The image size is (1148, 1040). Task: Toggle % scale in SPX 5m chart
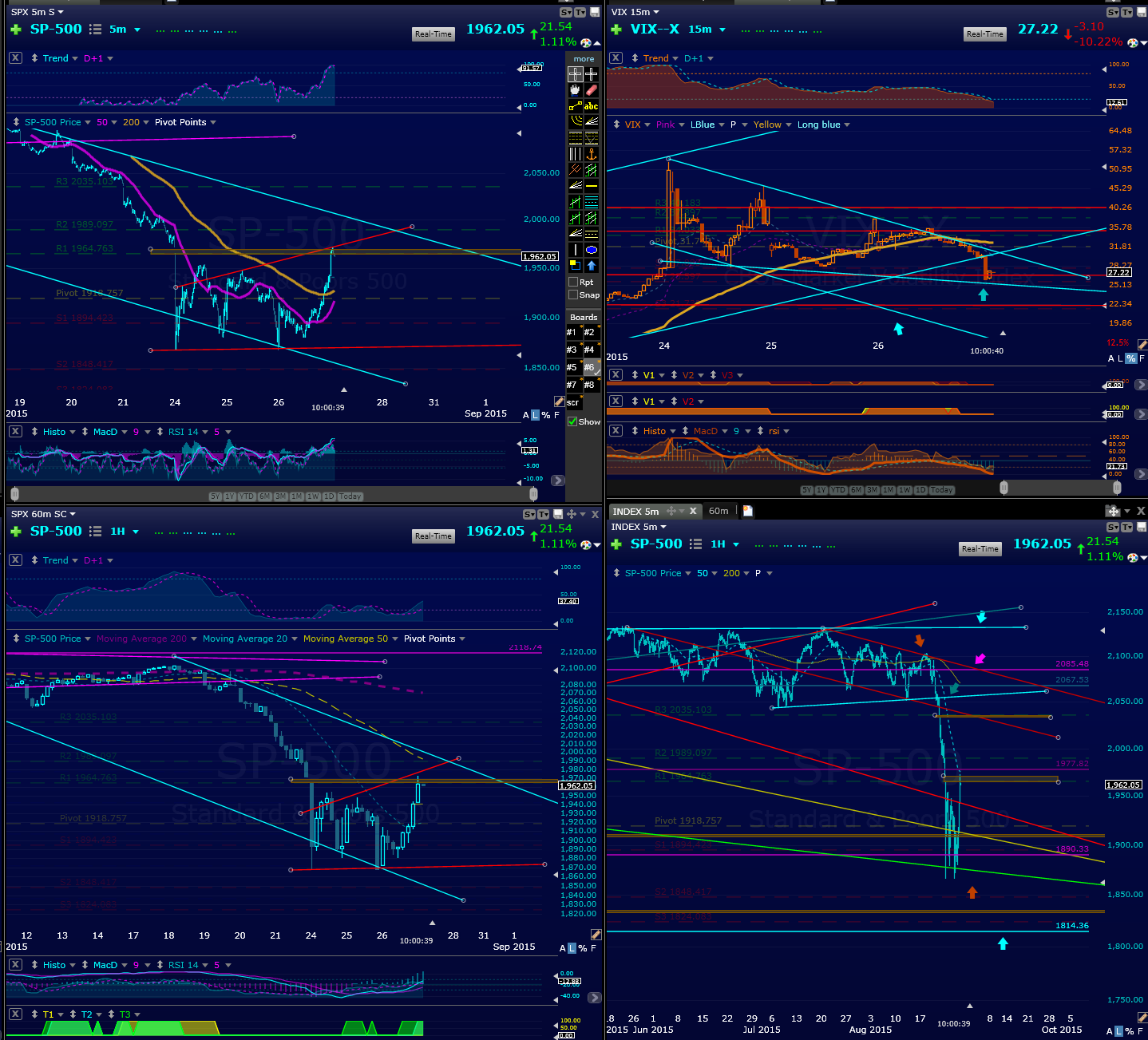coord(546,415)
